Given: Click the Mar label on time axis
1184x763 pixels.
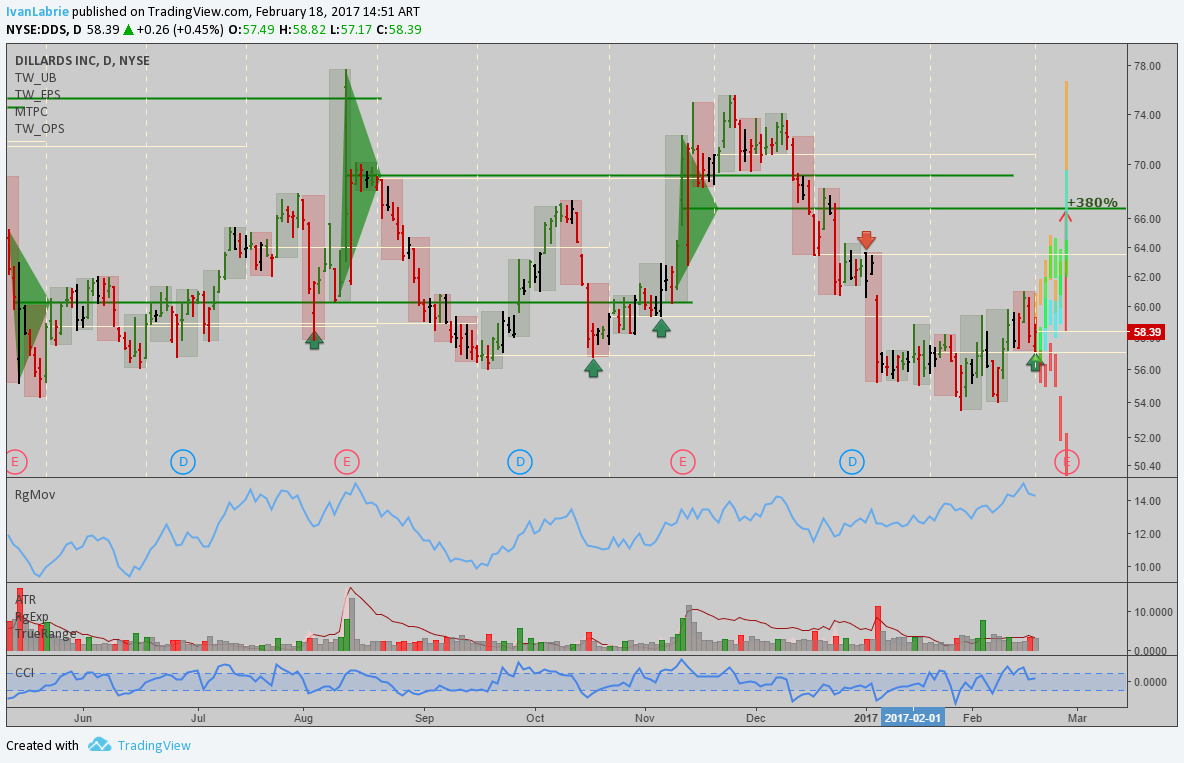Looking at the screenshot, I should (1077, 718).
